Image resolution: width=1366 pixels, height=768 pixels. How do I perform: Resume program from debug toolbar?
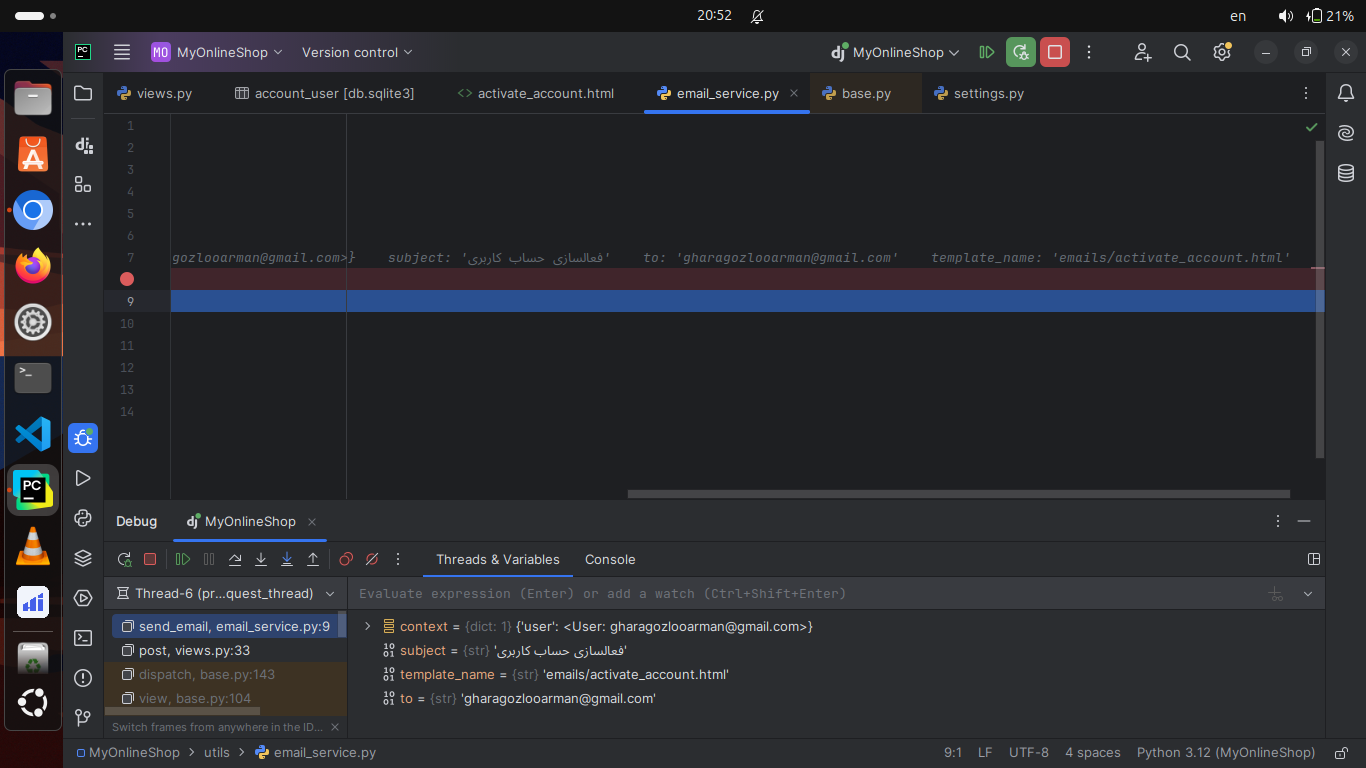pyautogui.click(x=183, y=559)
